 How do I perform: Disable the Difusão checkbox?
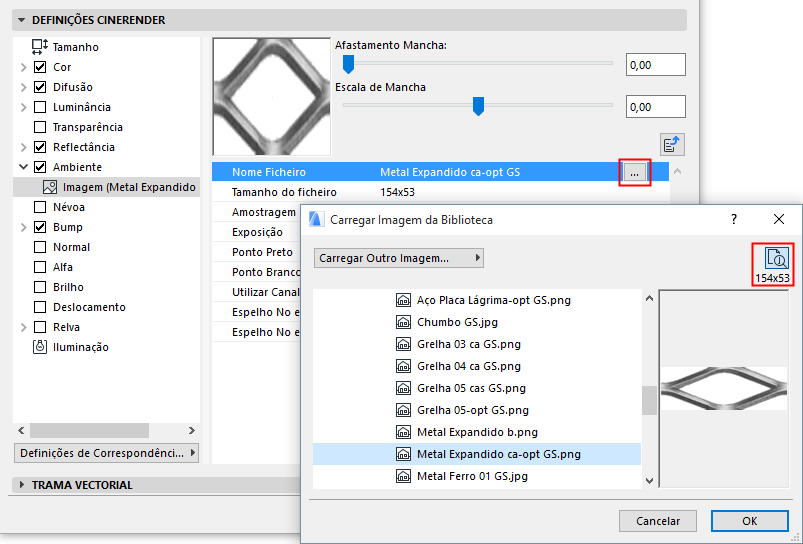point(40,87)
